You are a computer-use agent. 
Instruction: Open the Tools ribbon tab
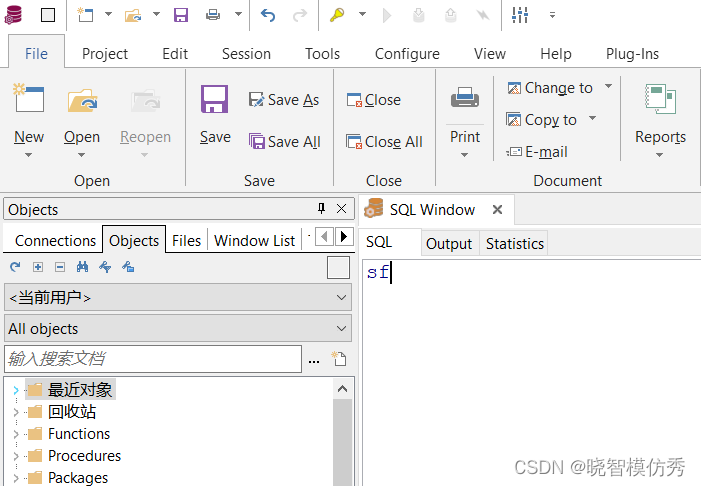coord(322,54)
